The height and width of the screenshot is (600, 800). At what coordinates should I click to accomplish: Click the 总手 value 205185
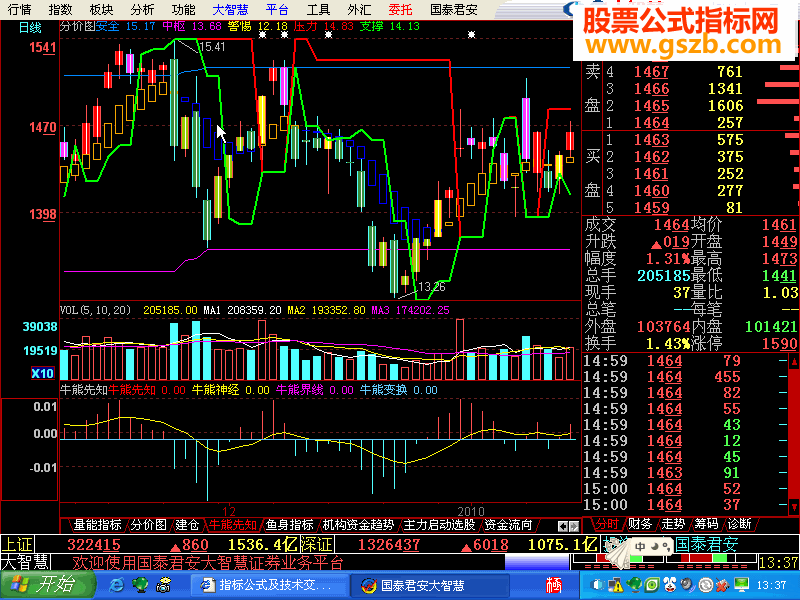663,276
